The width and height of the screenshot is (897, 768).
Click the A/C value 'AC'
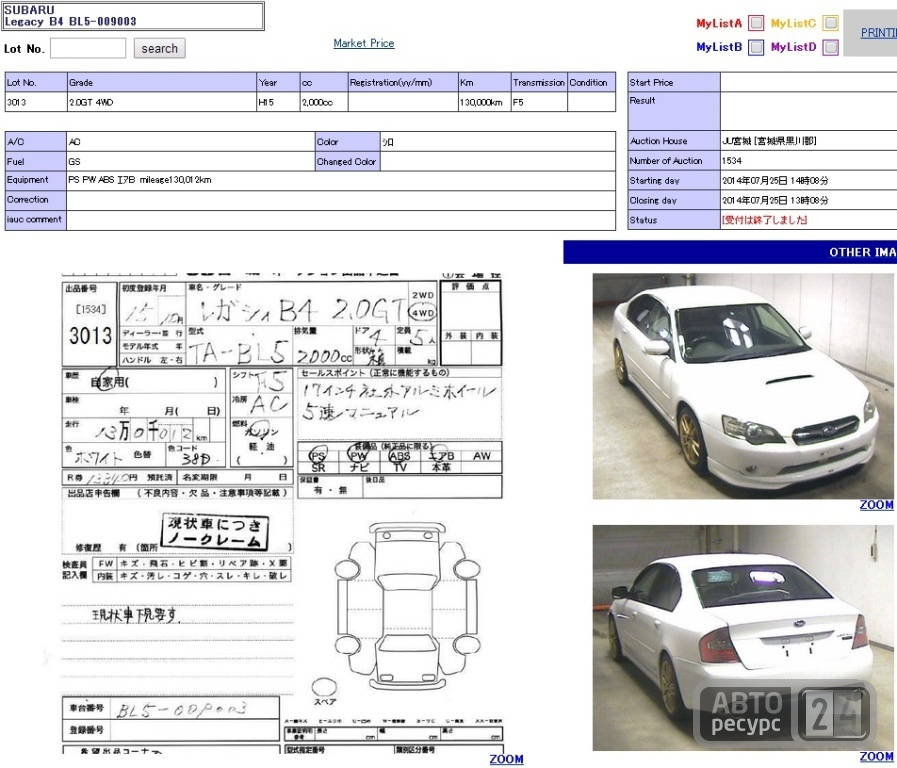(74, 142)
